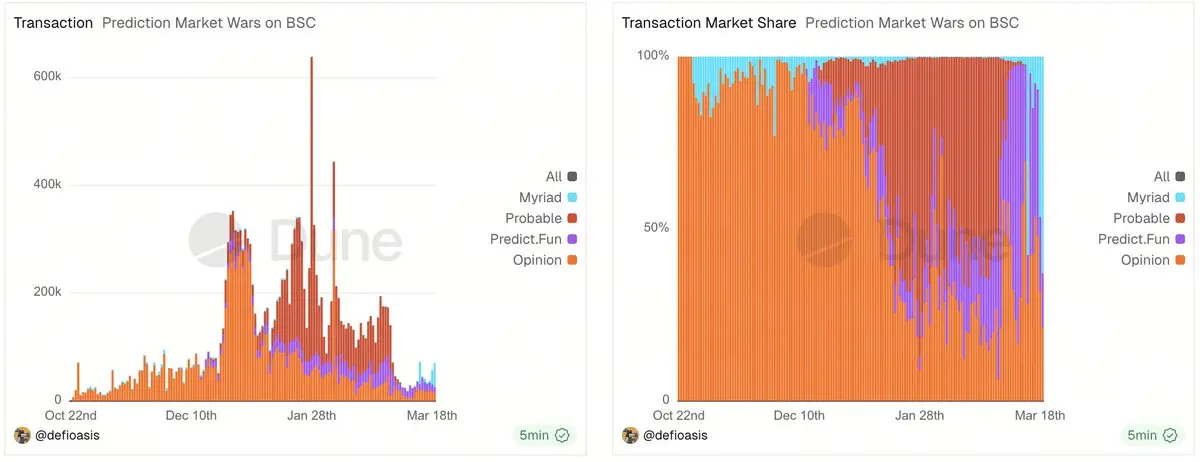This screenshot has width=1200, height=462.
Task: Toggle the Opinion series in the Transaction chart legend
Action: [539, 260]
